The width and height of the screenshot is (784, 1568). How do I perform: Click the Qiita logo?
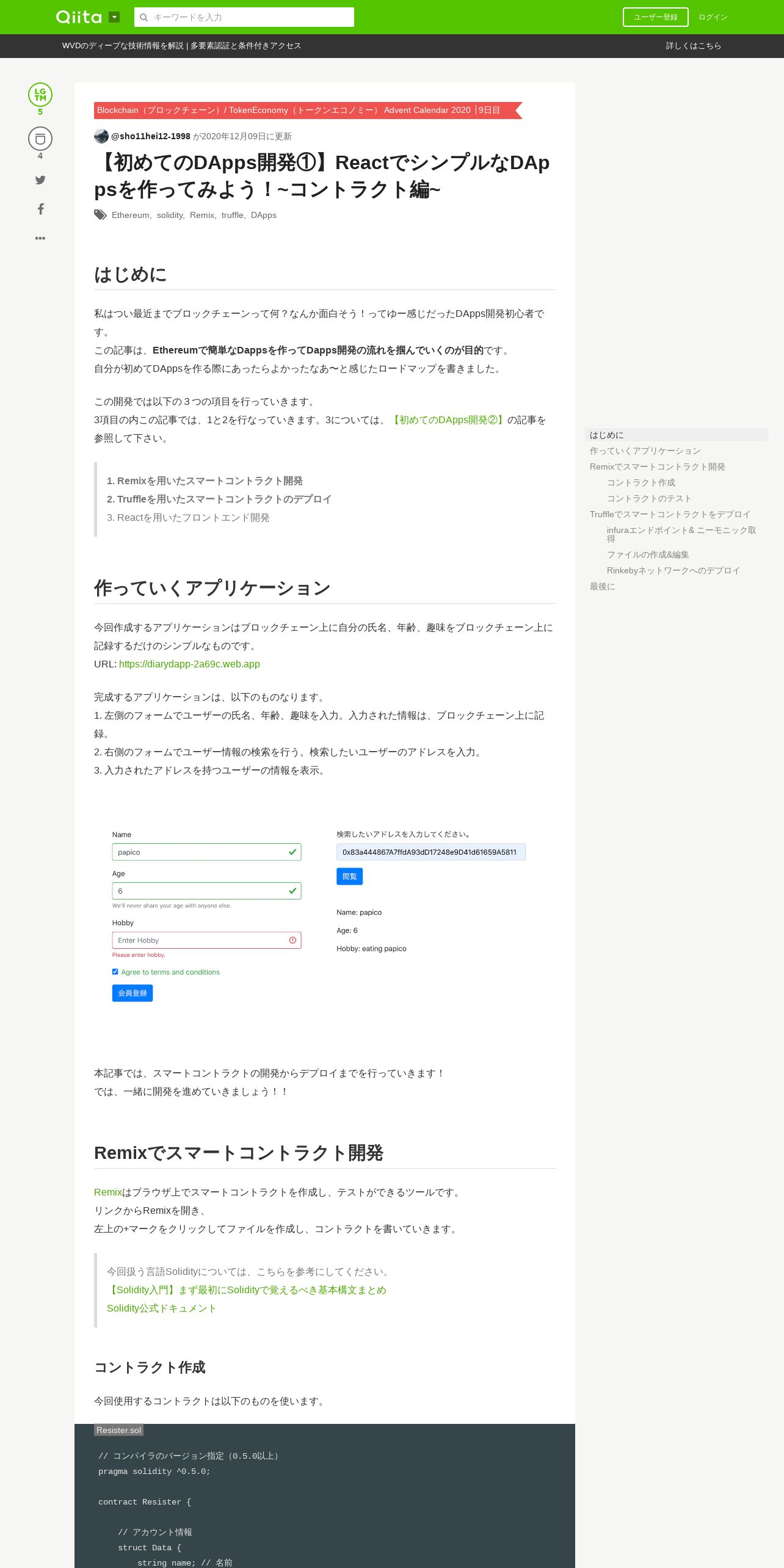[79, 17]
